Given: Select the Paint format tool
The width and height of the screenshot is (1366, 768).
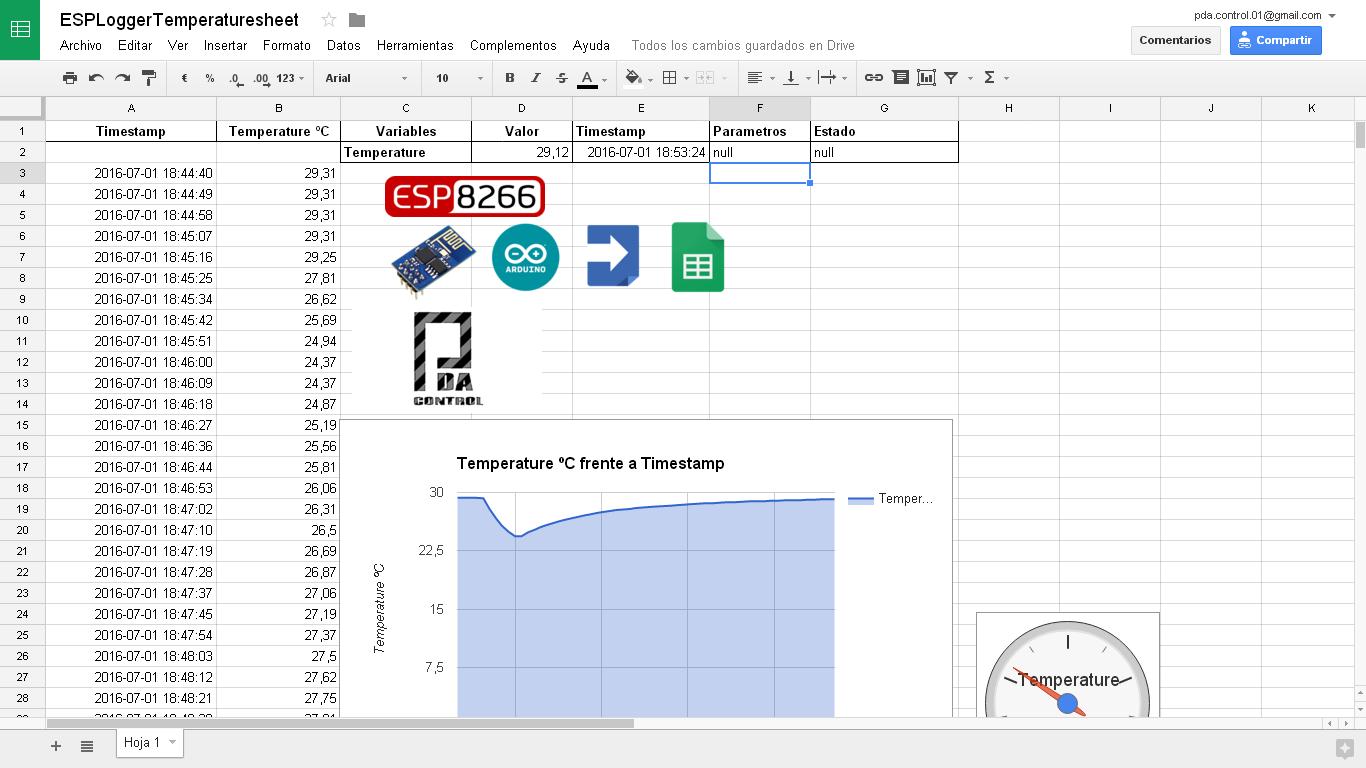Looking at the screenshot, I should coord(149,77).
